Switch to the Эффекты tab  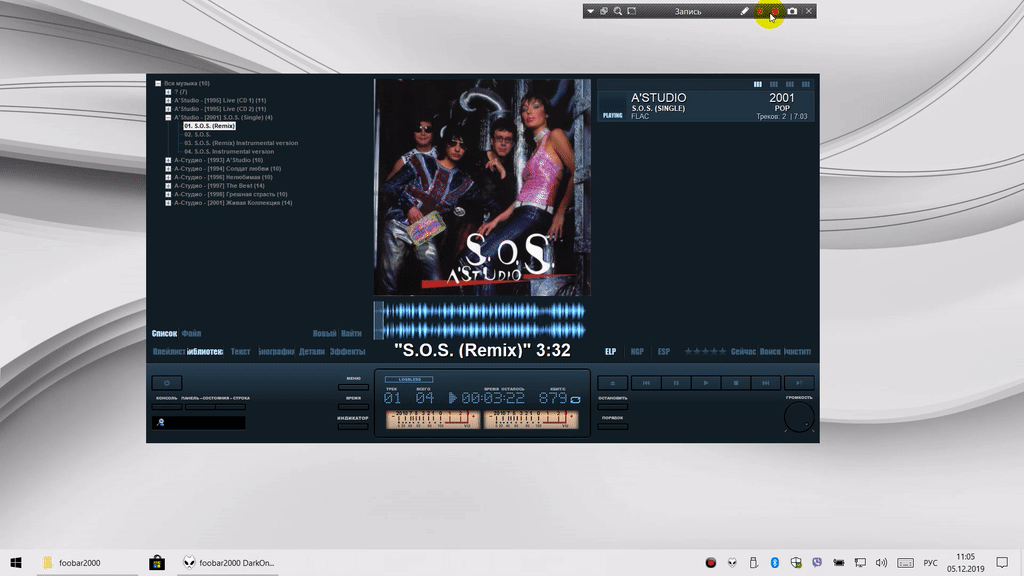347,352
